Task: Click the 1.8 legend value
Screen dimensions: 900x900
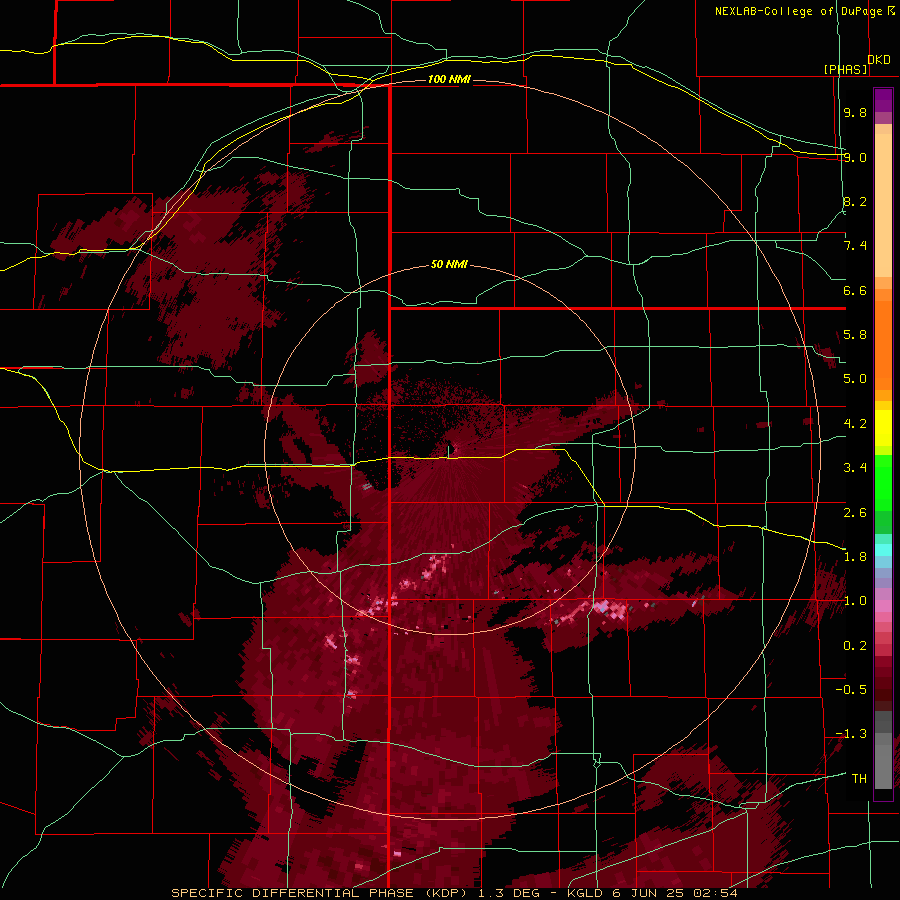Action: point(855,557)
